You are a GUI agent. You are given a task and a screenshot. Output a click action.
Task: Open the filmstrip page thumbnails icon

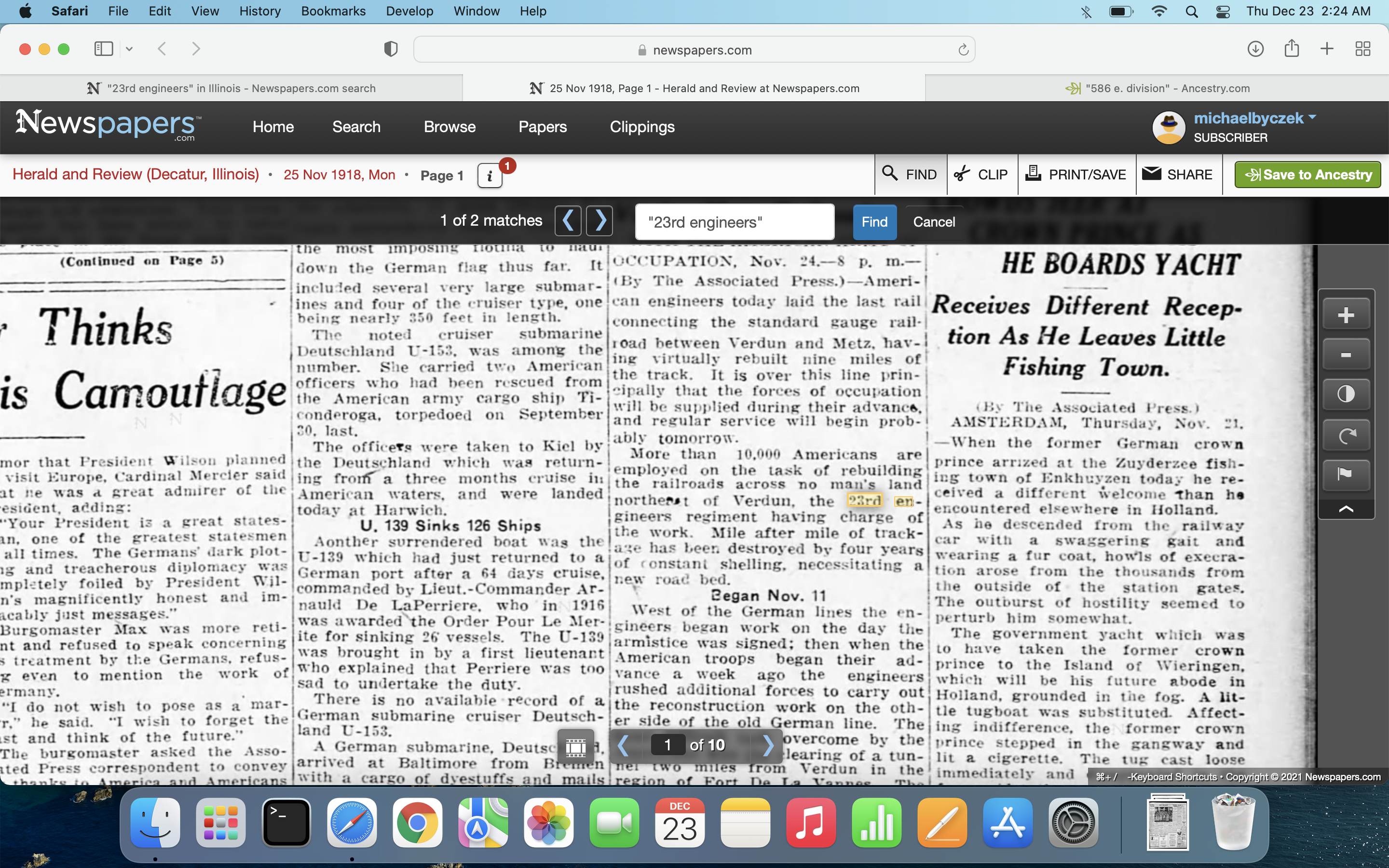pyautogui.click(x=576, y=746)
